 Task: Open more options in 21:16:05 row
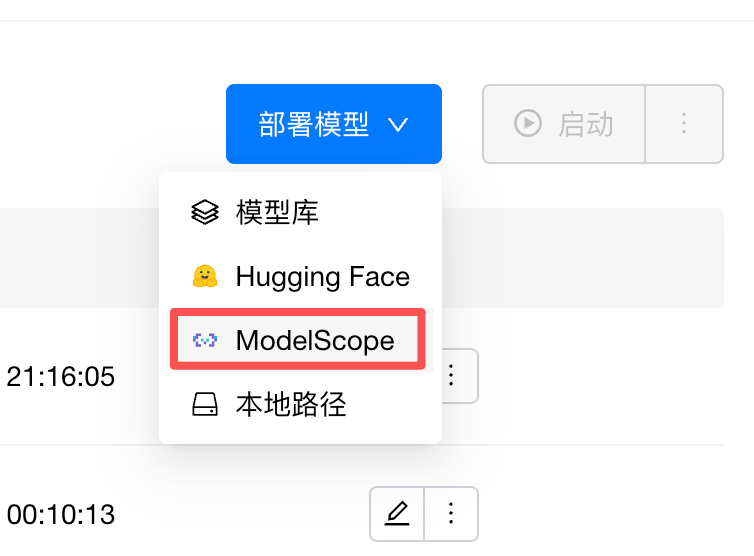(451, 376)
